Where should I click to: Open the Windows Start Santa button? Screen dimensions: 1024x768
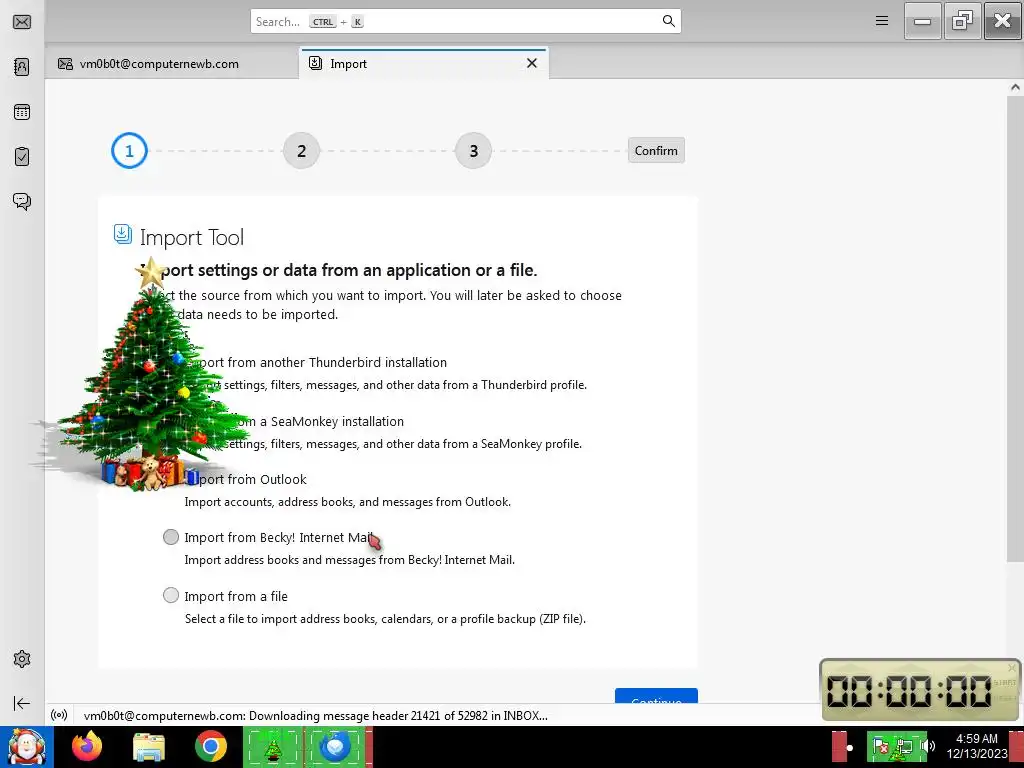[x=26, y=747]
